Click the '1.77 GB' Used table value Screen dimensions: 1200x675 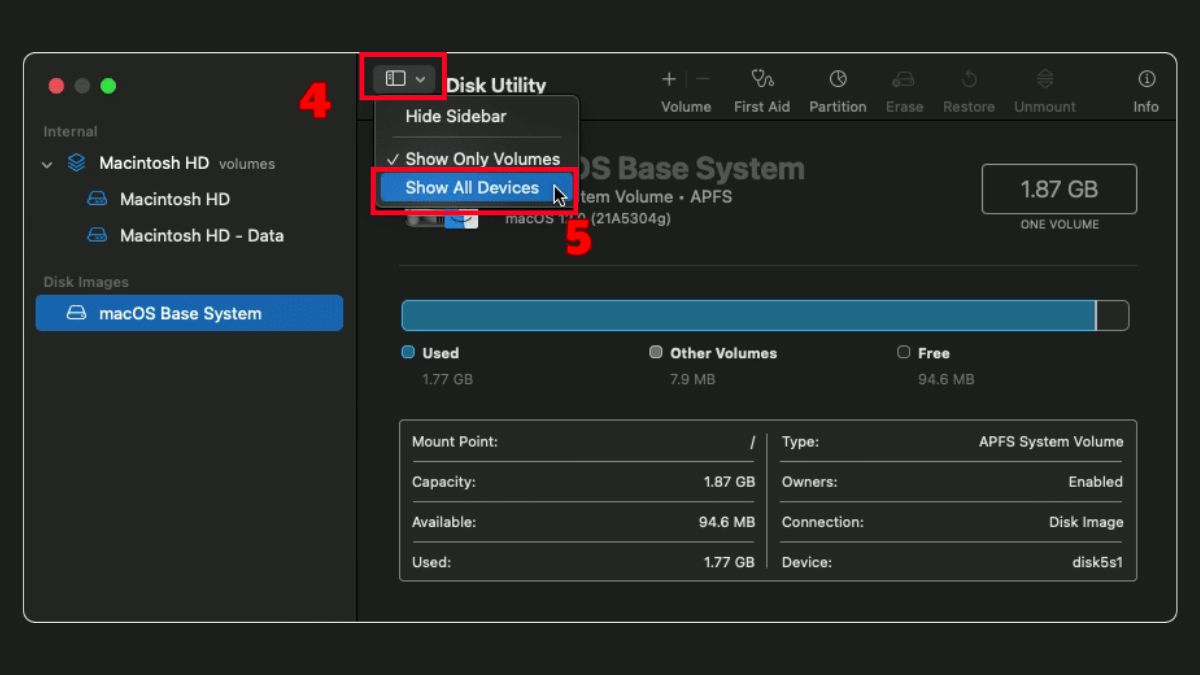[x=729, y=562]
